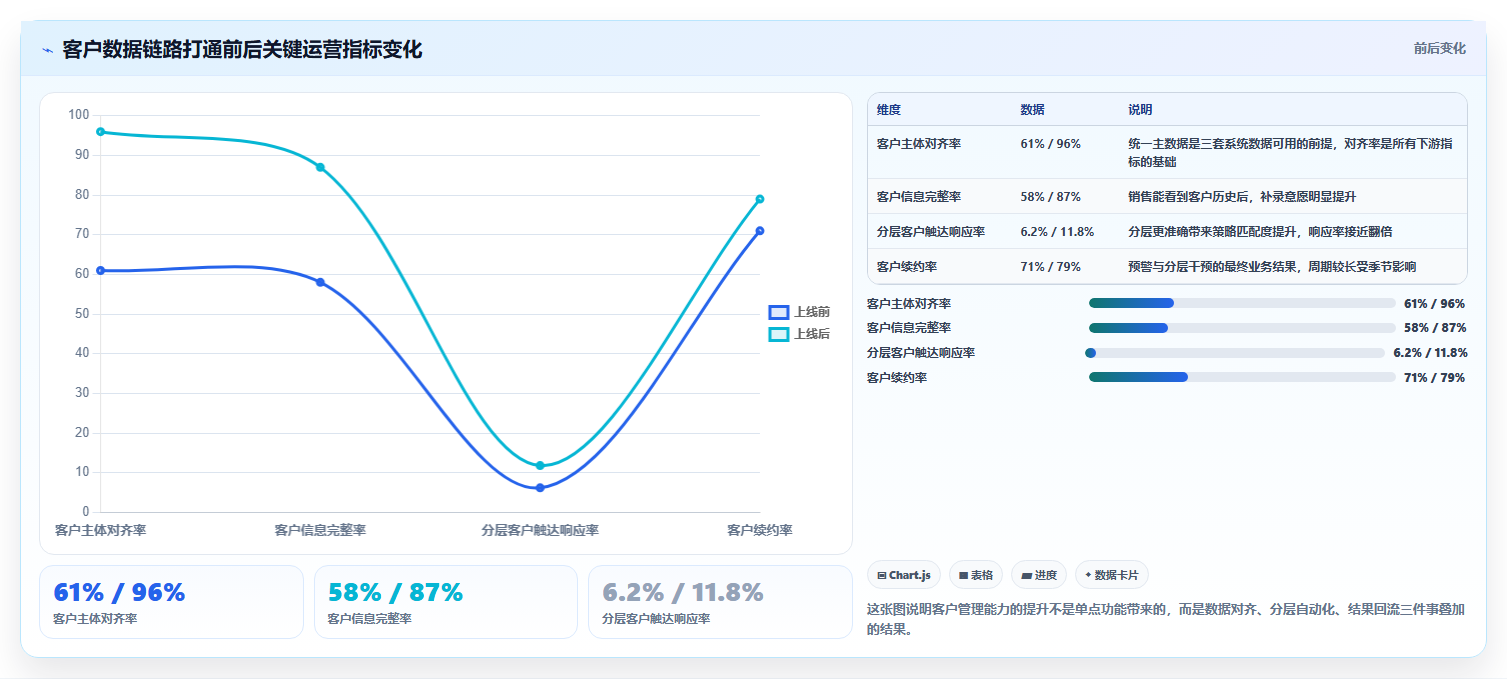The width and height of the screenshot is (1507, 679).
Task: Open the 58% / 87% data card
Action: pyautogui.click(x=446, y=602)
